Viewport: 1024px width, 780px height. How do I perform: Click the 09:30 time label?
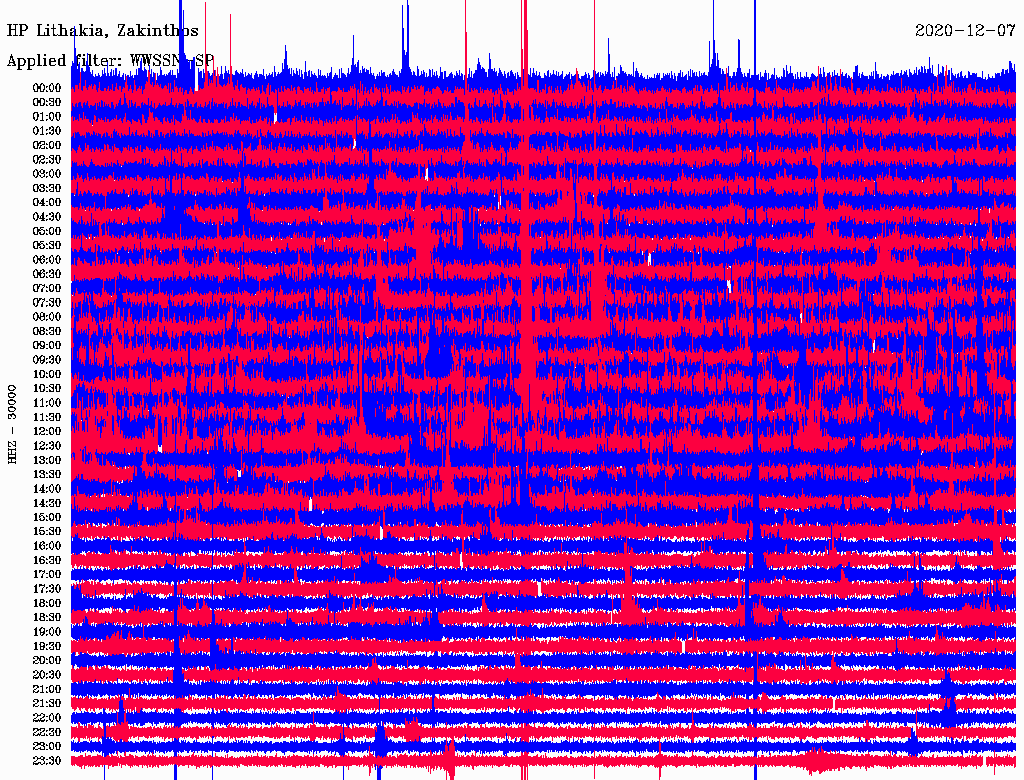coord(47,360)
